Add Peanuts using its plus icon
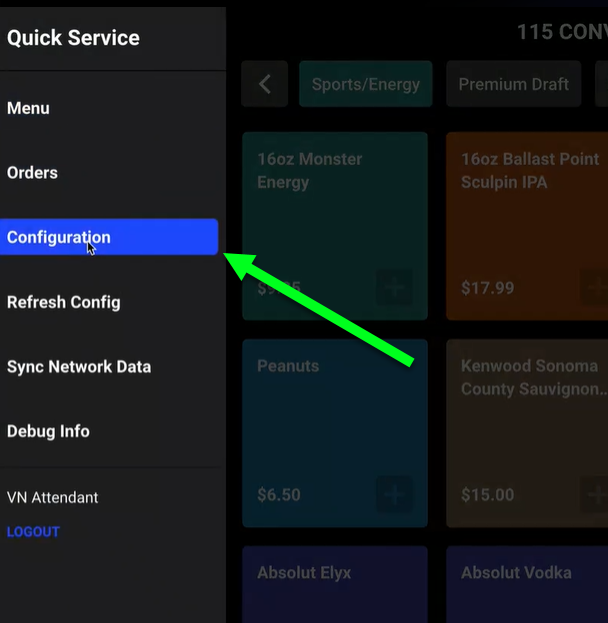The image size is (608, 623). click(394, 494)
